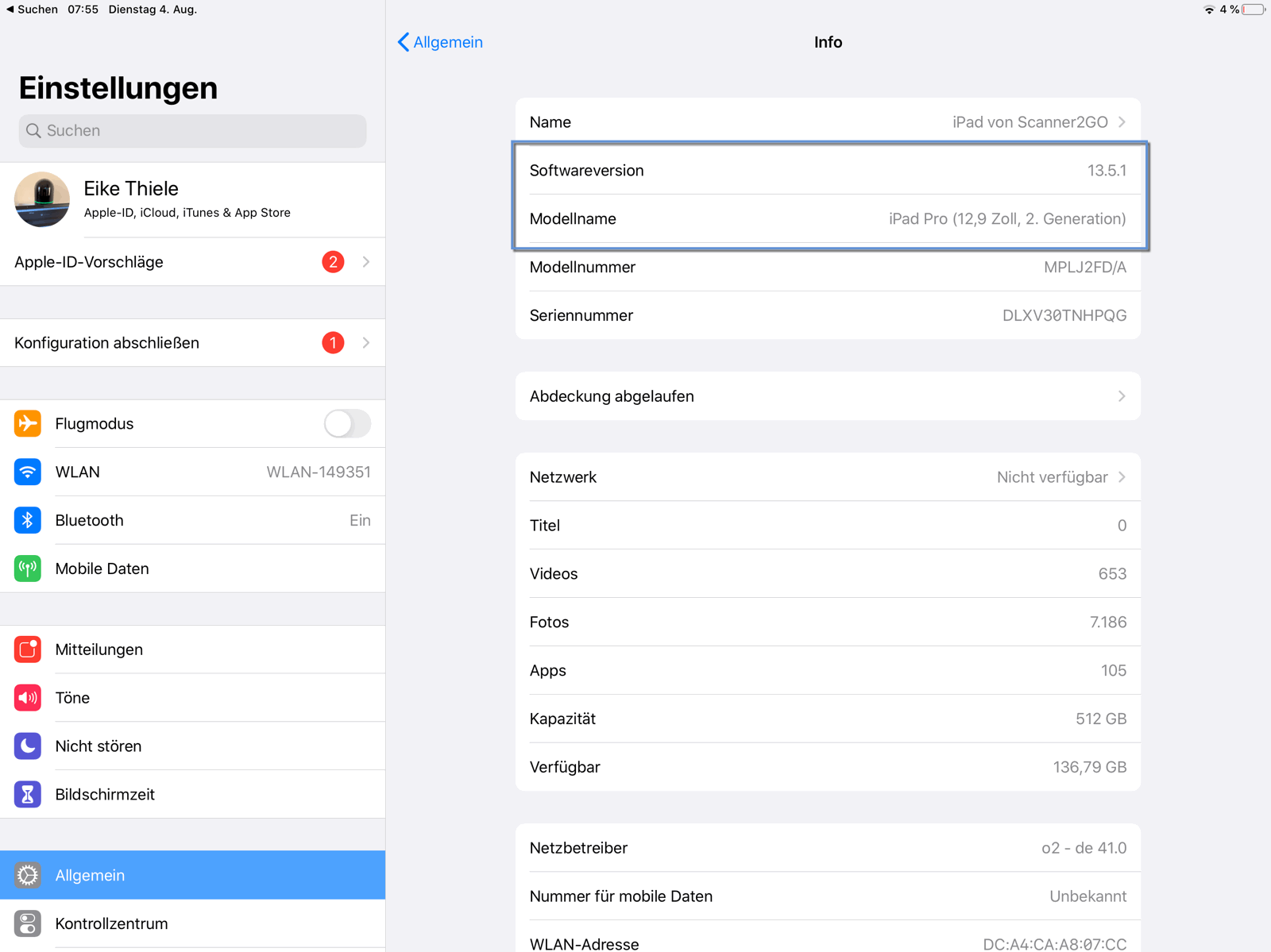The image size is (1271, 952).
Task: Tap the Apps count 105
Action: point(1114,670)
